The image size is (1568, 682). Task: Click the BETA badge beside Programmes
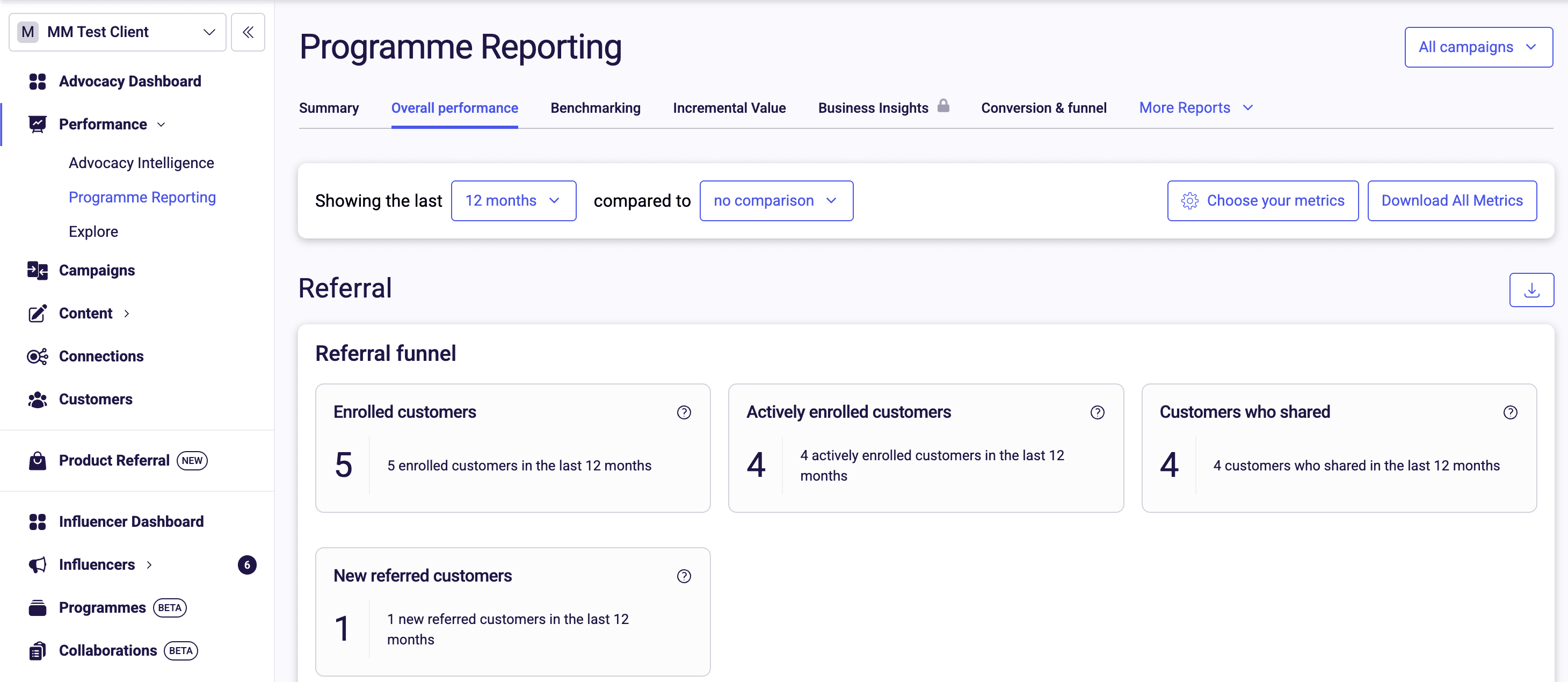(x=170, y=608)
